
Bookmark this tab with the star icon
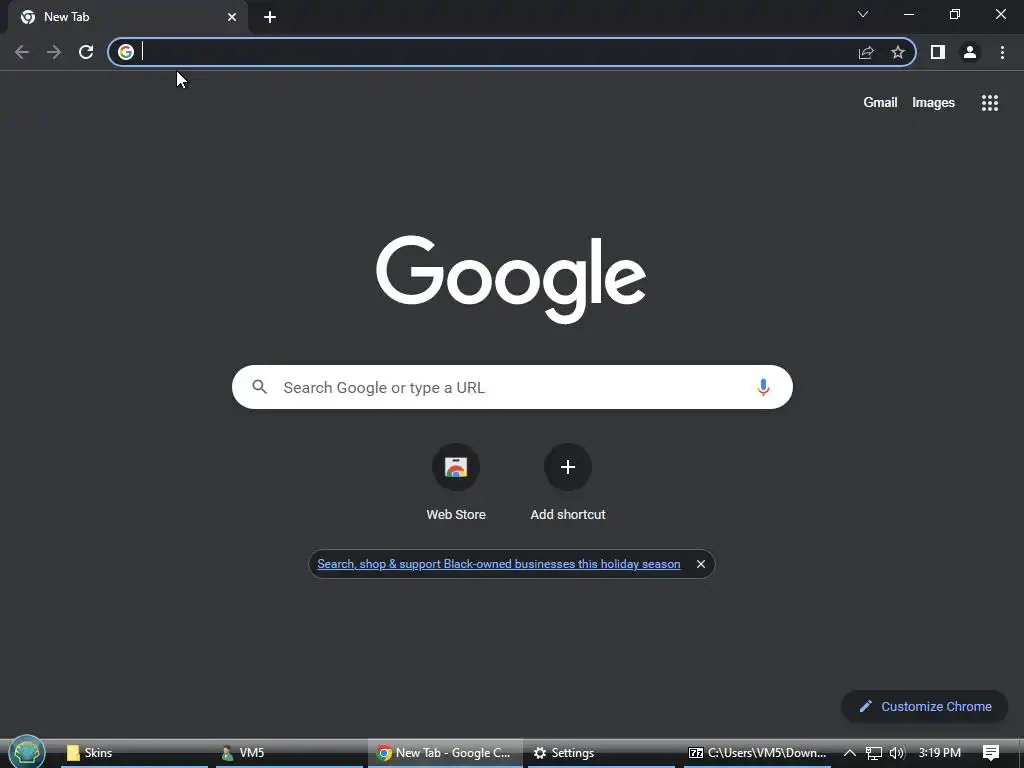tap(898, 52)
